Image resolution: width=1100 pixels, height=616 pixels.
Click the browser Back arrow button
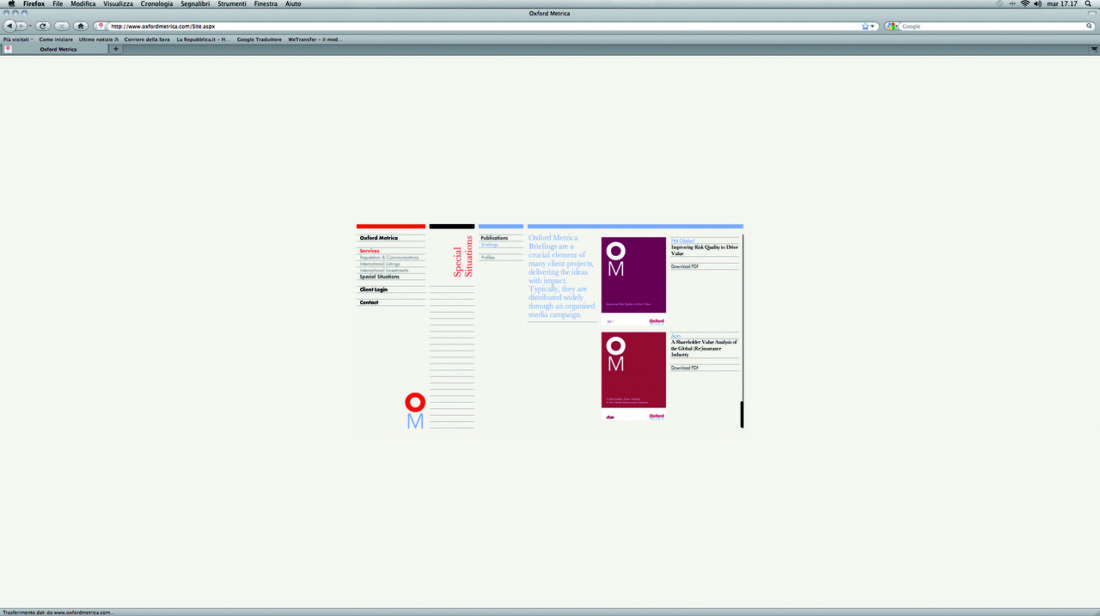point(10,26)
